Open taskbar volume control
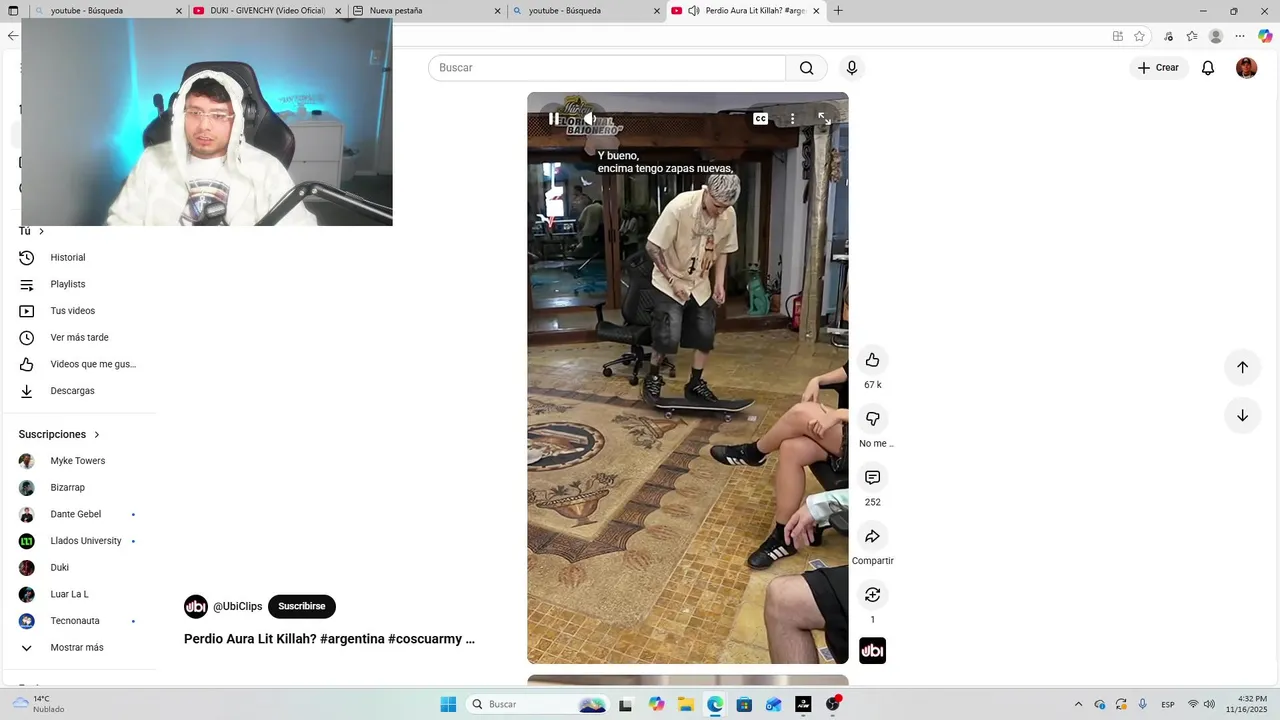This screenshot has width=1280, height=720. (x=1209, y=704)
